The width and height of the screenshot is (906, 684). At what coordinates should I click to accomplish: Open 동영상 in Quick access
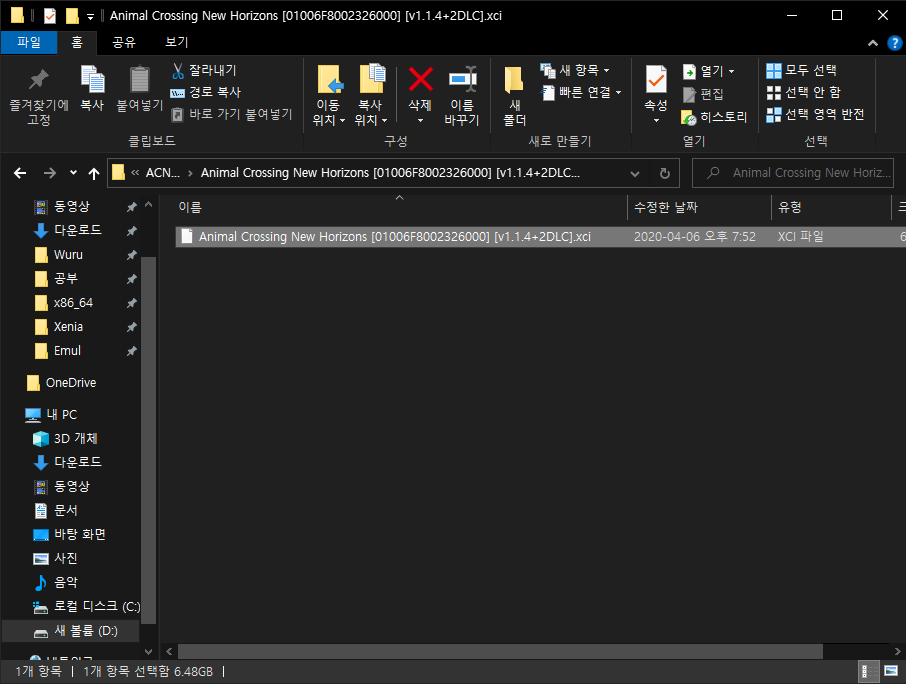72,206
